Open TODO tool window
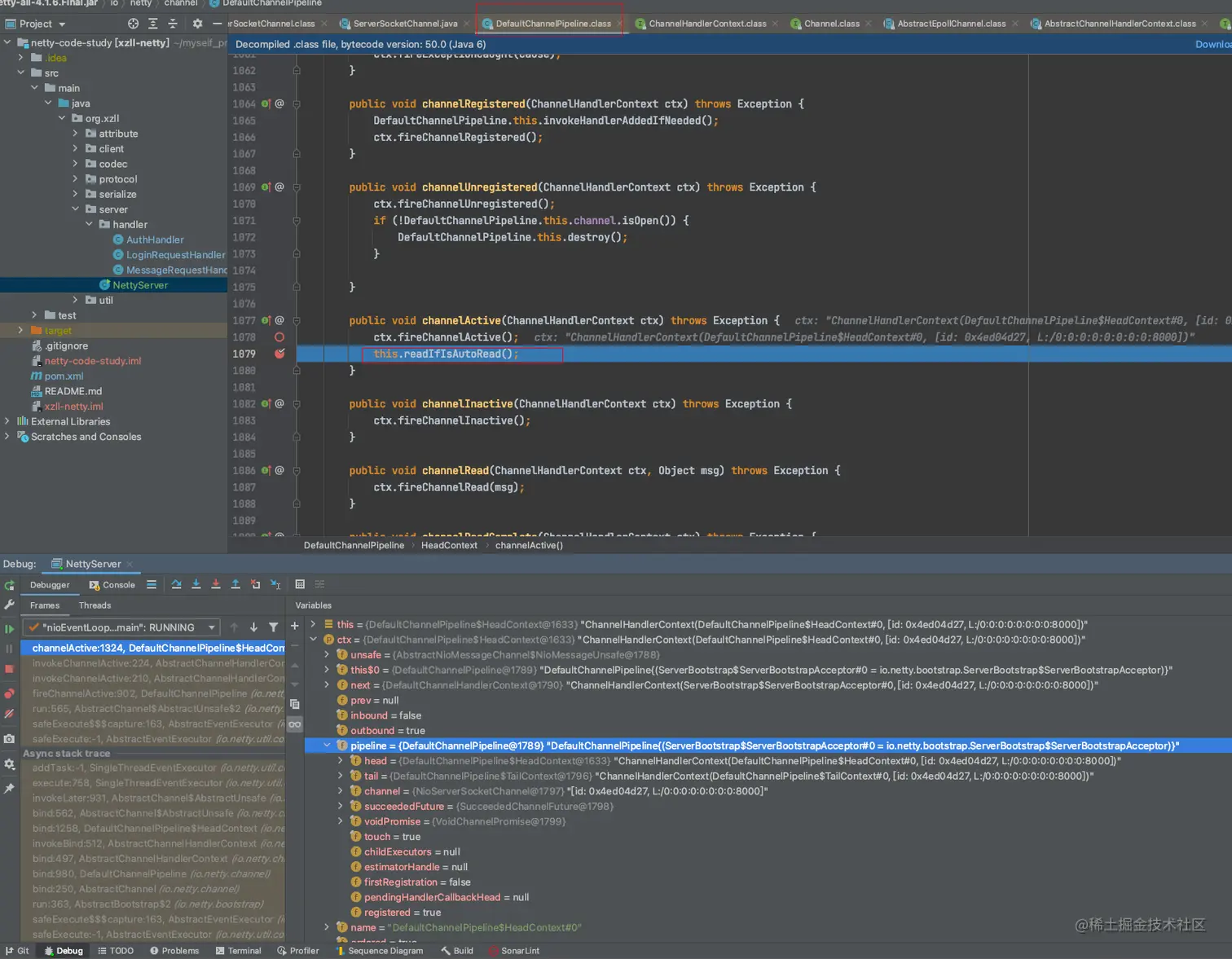This screenshot has height=959, width=1232. coord(116,951)
